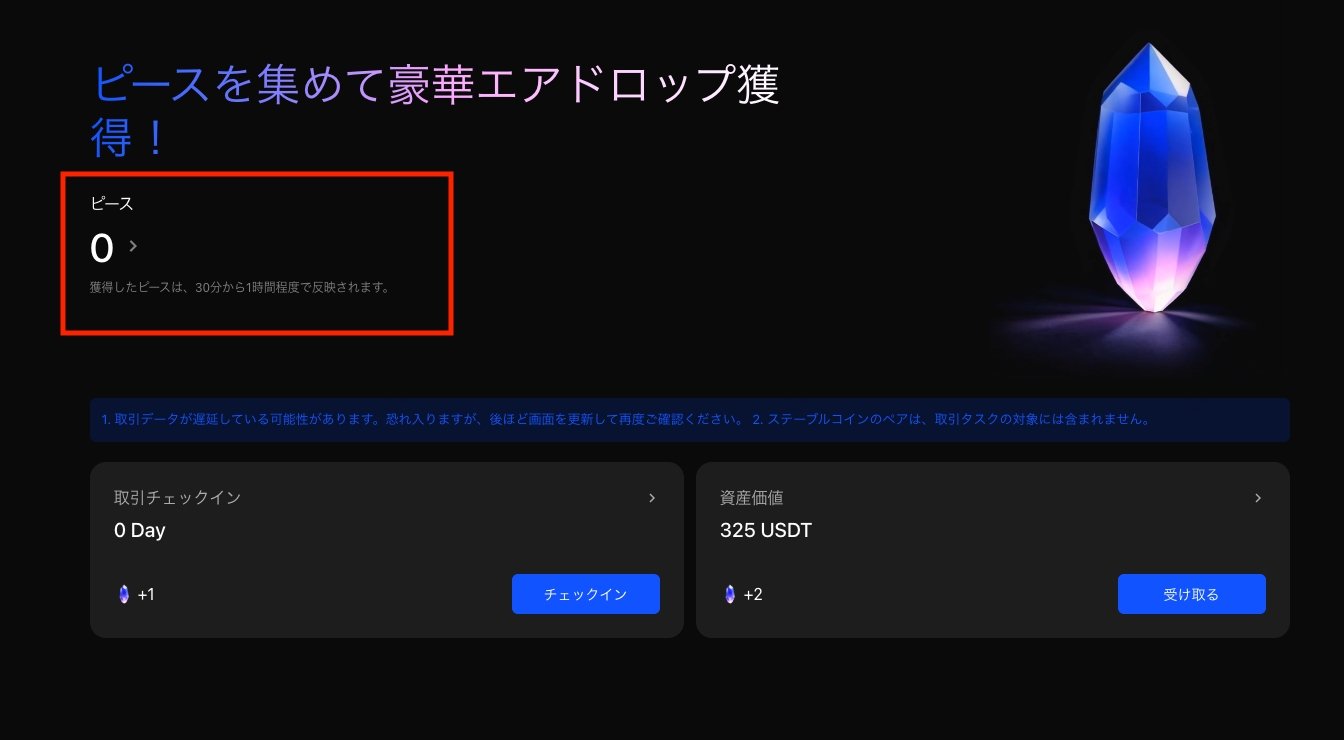Open 取引チェックイン details with its chevron arrow
This screenshot has width=1344, height=740.
[x=652, y=498]
